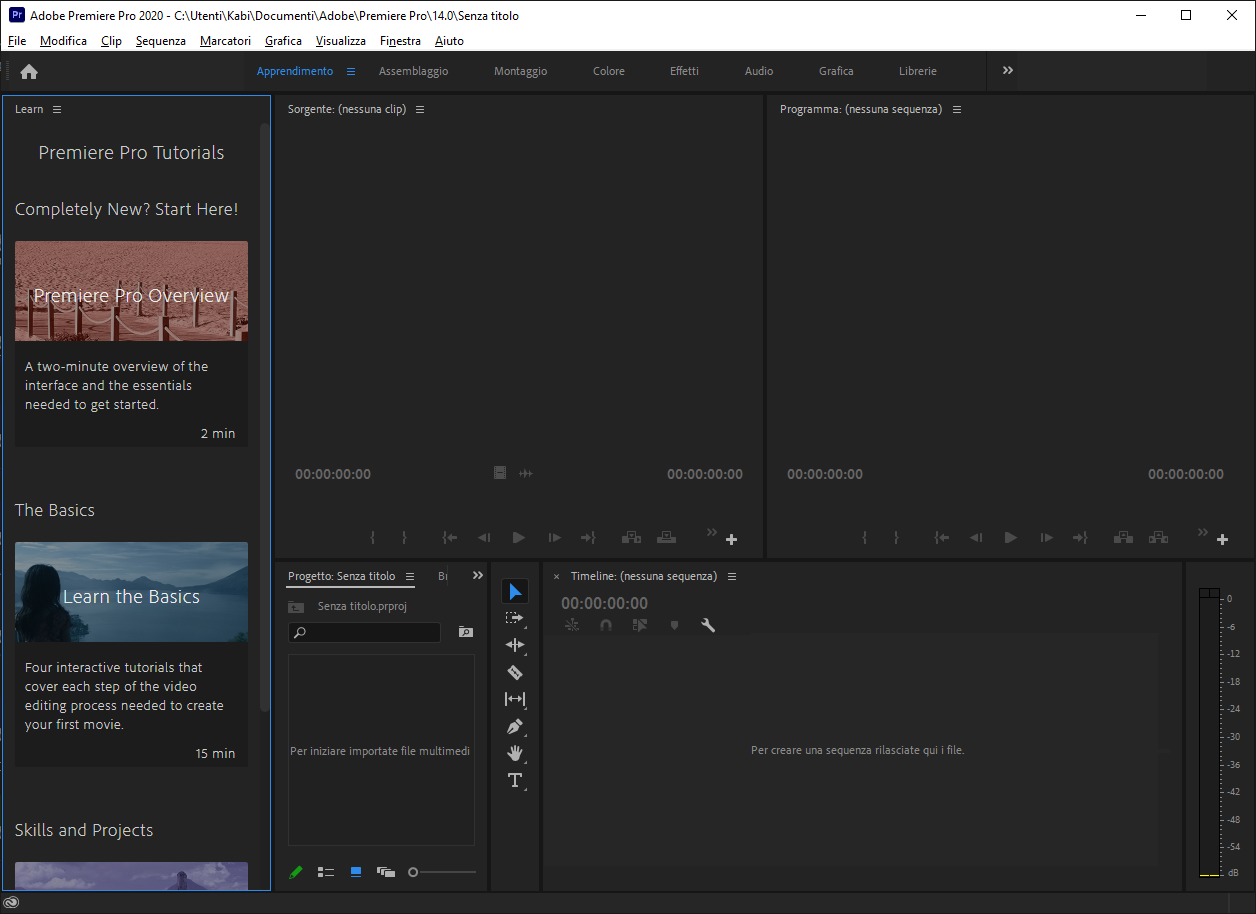Open the Program panel menu

tap(957, 109)
